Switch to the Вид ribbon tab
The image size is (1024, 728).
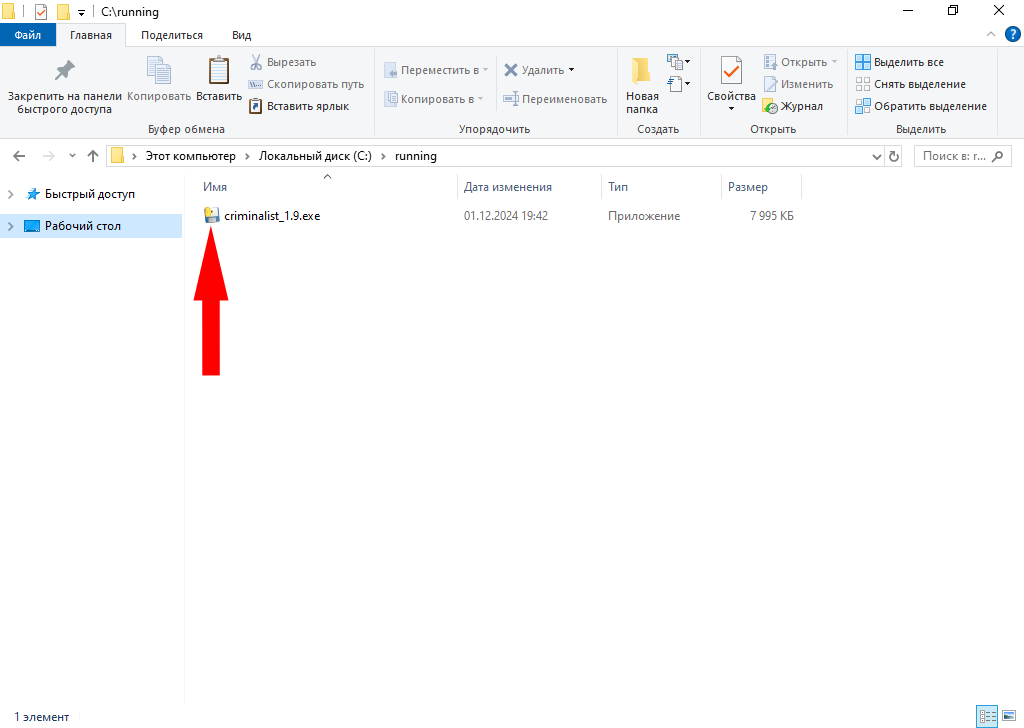[241, 35]
